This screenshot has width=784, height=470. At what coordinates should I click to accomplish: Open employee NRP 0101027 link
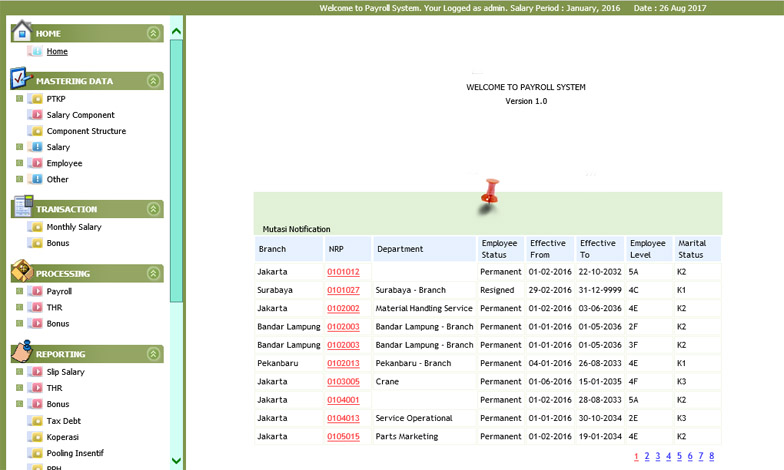[x=343, y=290]
